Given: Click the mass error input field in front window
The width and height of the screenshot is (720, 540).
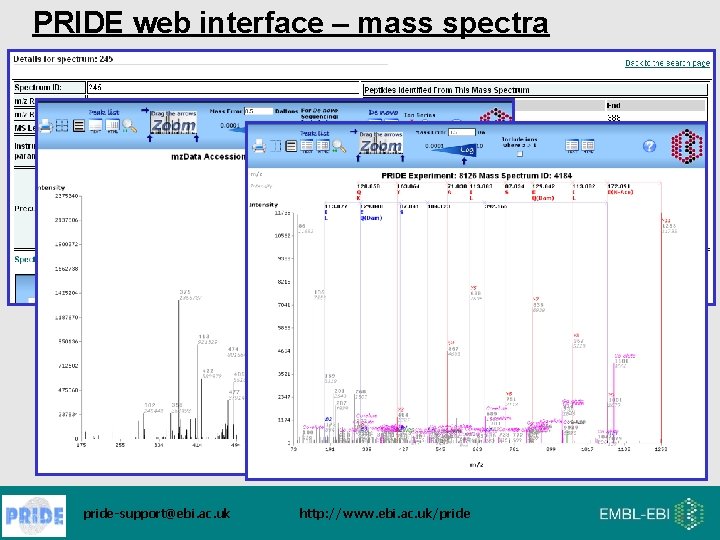Looking at the screenshot, I should pyautogui.click(x=462, y=132).
